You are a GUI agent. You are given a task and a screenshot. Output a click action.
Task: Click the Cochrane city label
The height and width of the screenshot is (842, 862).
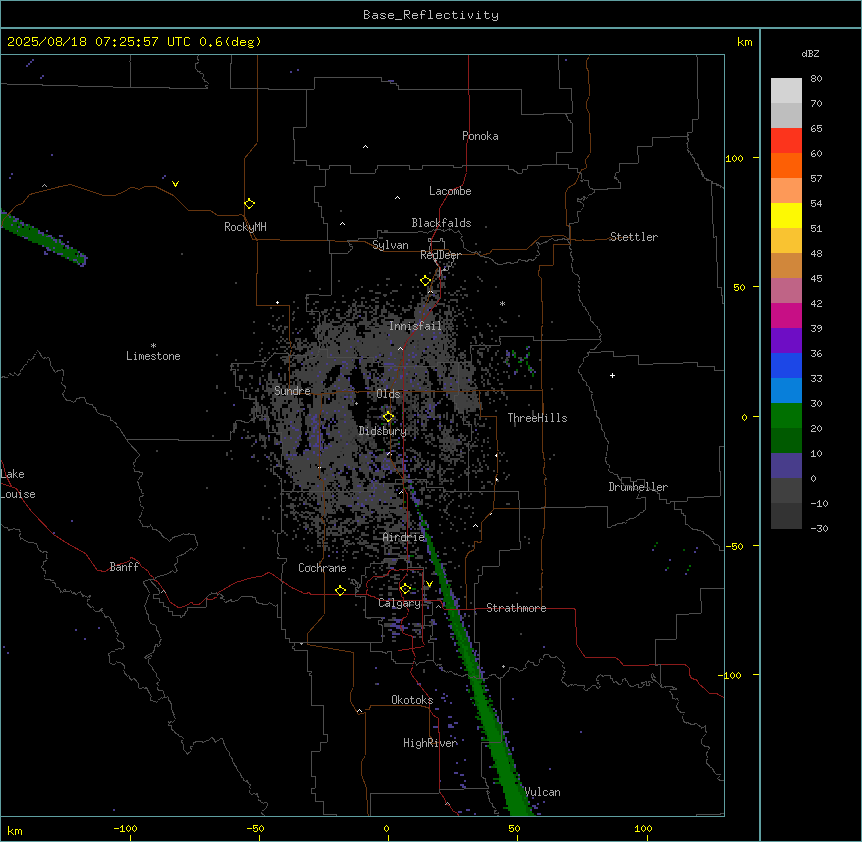tap(322, 568)
